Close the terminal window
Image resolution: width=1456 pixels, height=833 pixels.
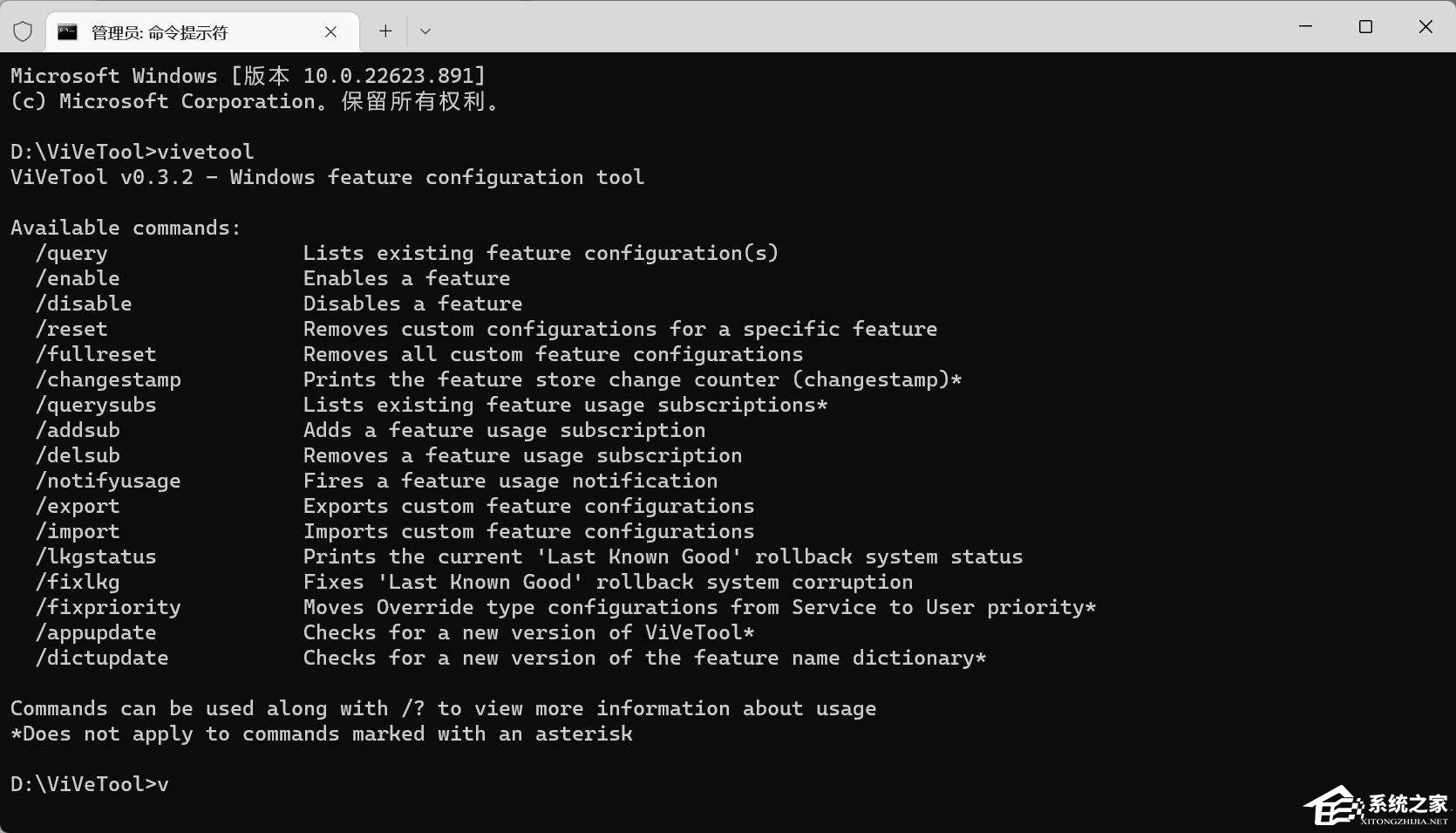click(x=1425, y=26)
